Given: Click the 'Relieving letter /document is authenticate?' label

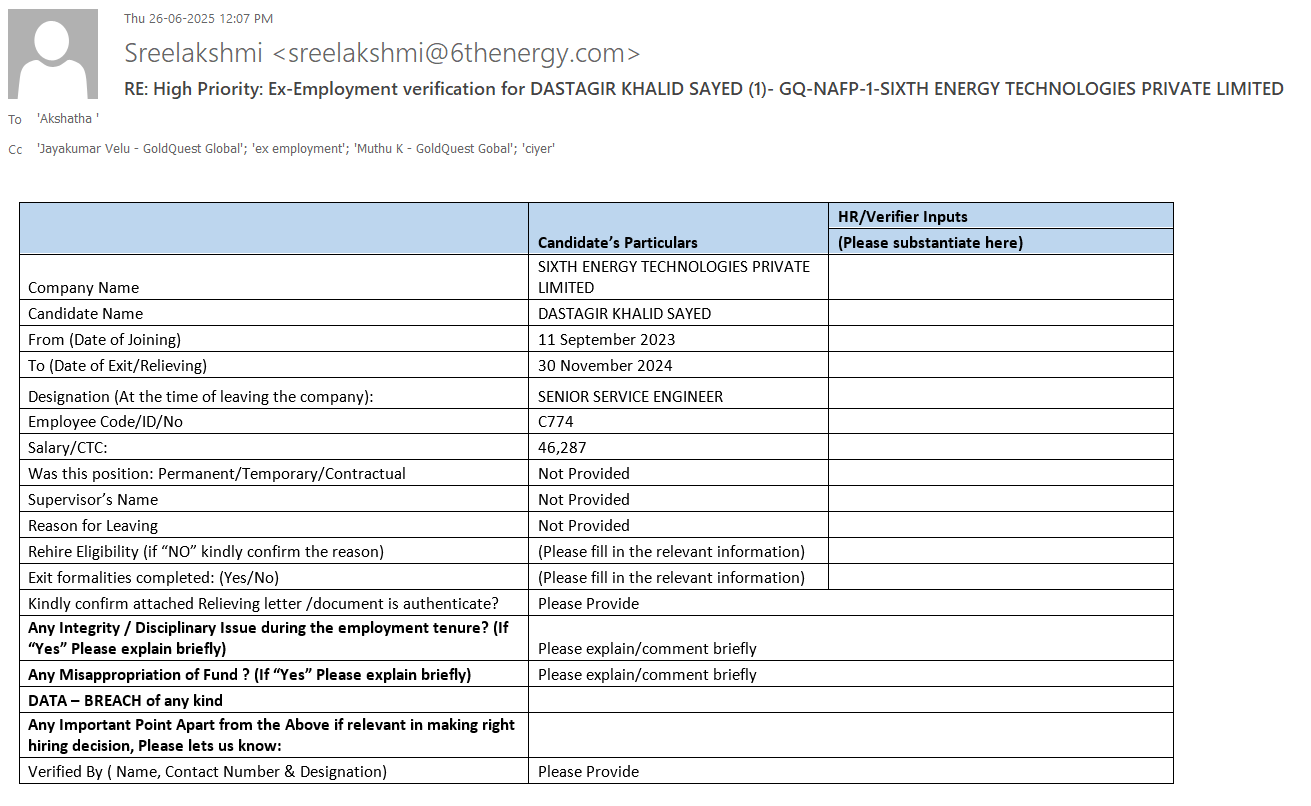Looking at the screenshot, I should click(264, 604).
